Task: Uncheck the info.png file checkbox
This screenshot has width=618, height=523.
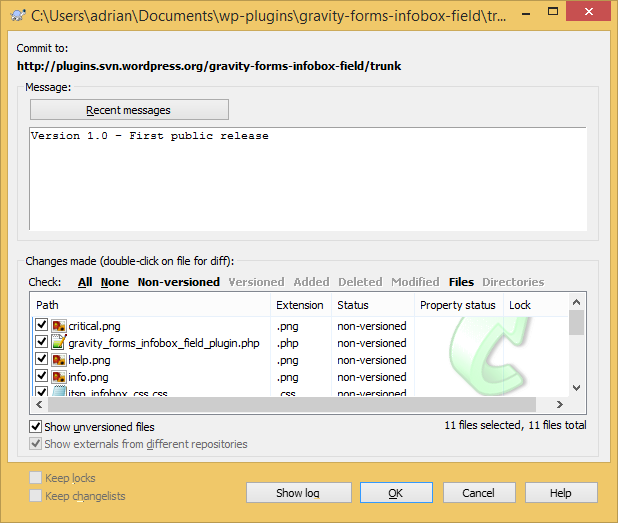Action: [42, 377]
